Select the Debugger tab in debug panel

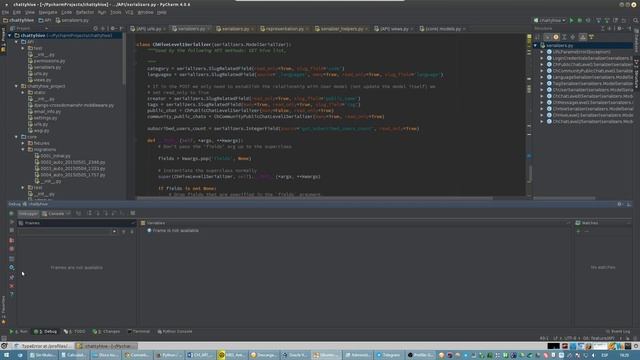28,213
